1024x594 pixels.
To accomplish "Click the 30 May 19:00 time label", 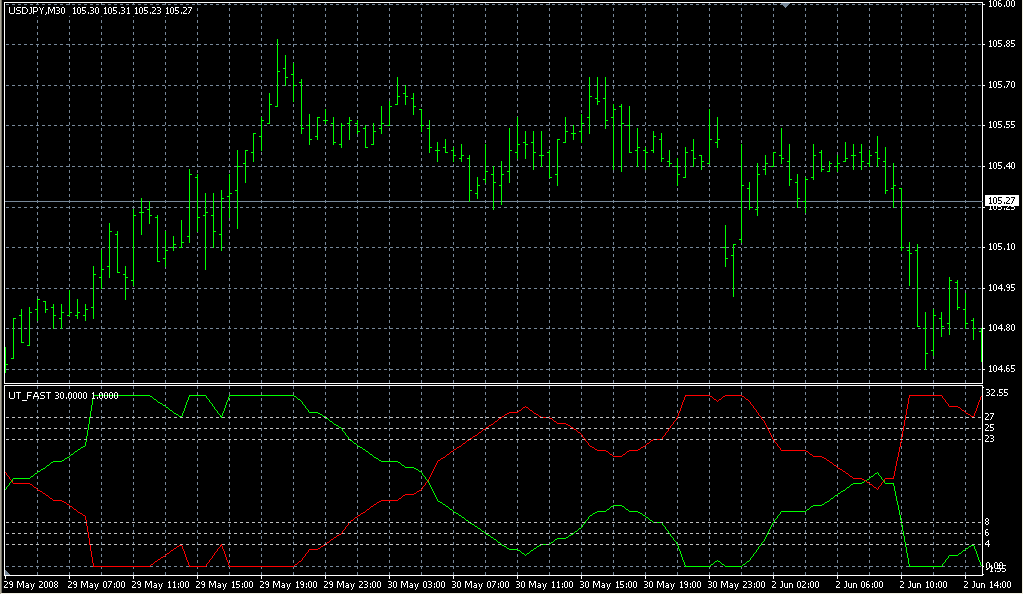I will 673,585.
